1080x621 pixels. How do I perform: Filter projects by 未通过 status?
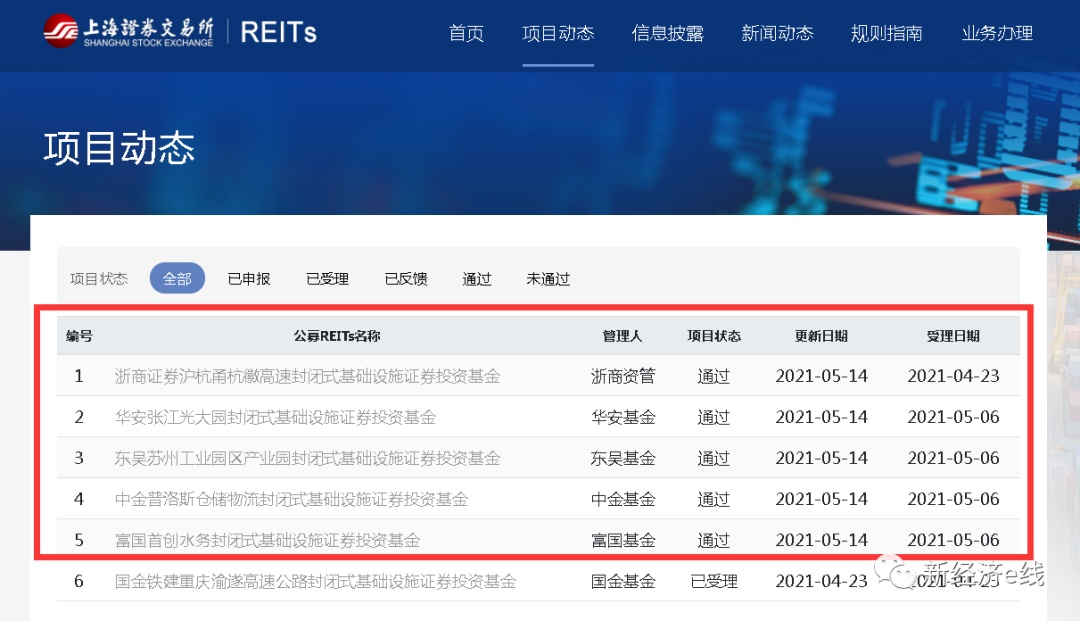point(548,279)
